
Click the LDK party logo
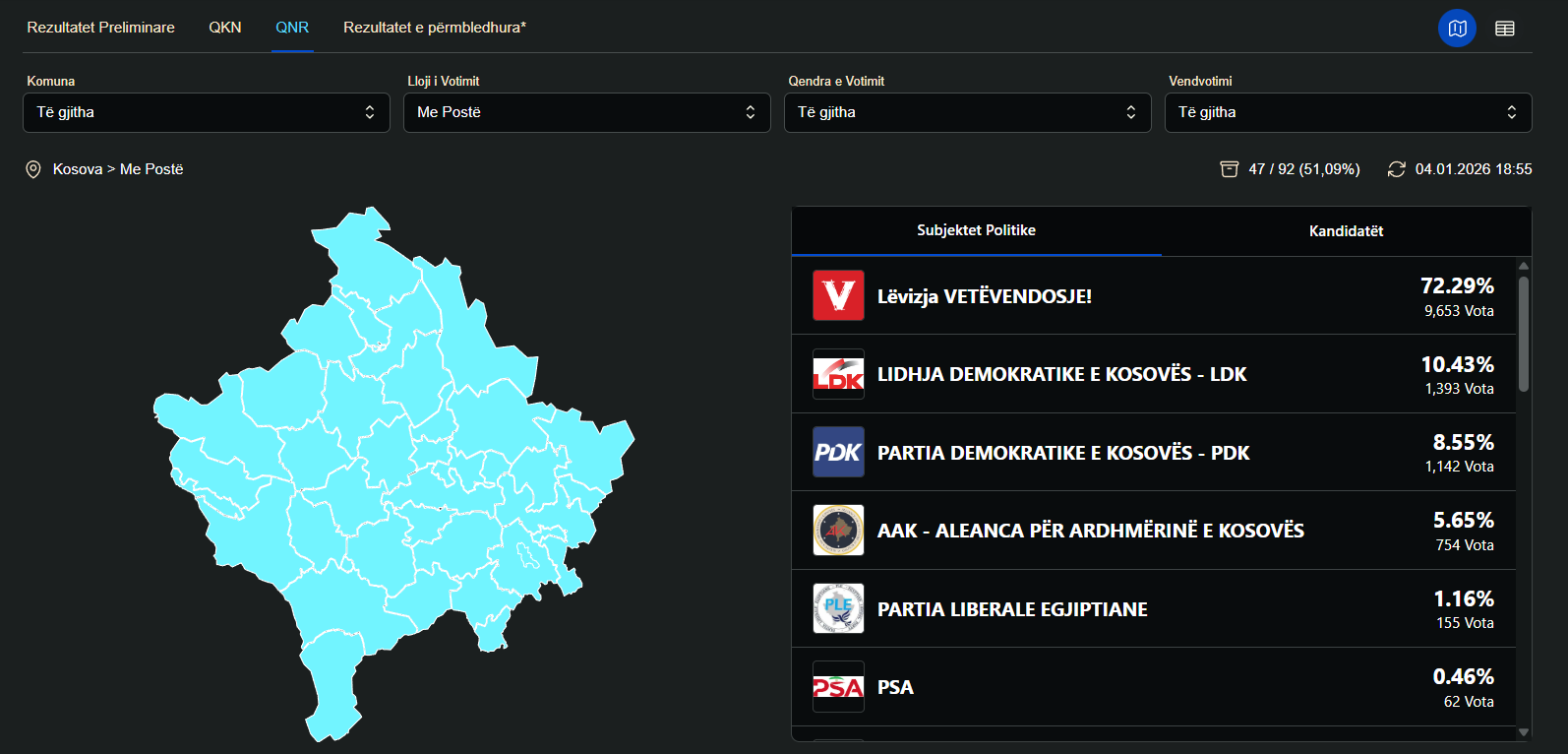[x=838, y=374]
